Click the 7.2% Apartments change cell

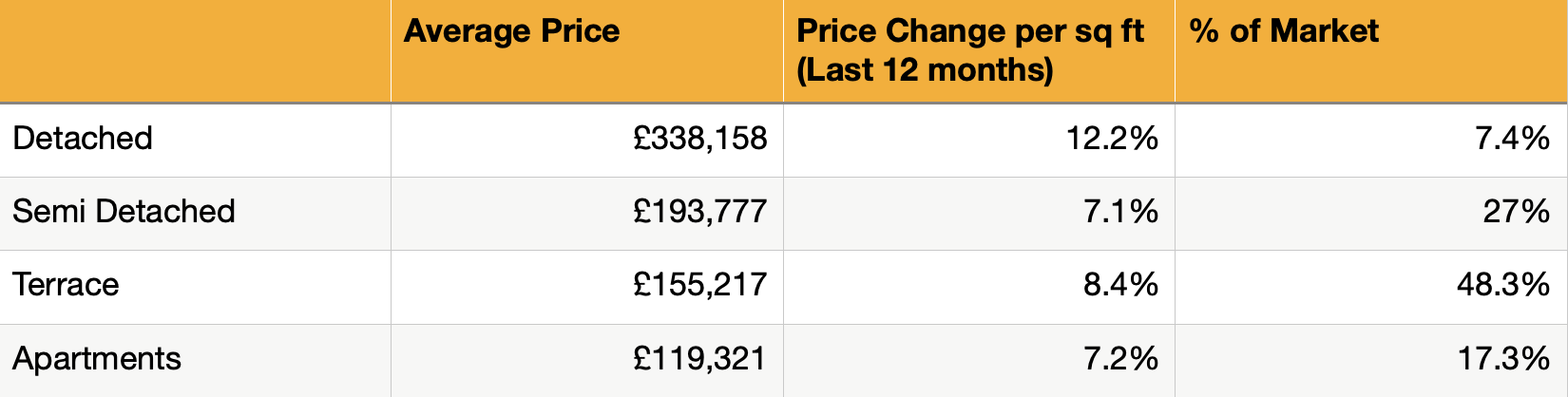(x=1120, y=359)
